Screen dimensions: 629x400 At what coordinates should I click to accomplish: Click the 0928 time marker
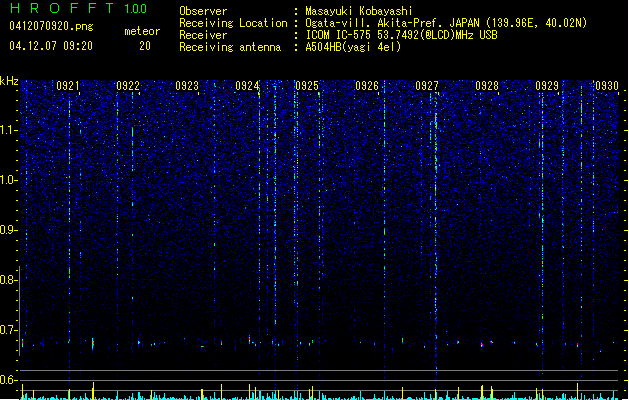click(487, 86)
